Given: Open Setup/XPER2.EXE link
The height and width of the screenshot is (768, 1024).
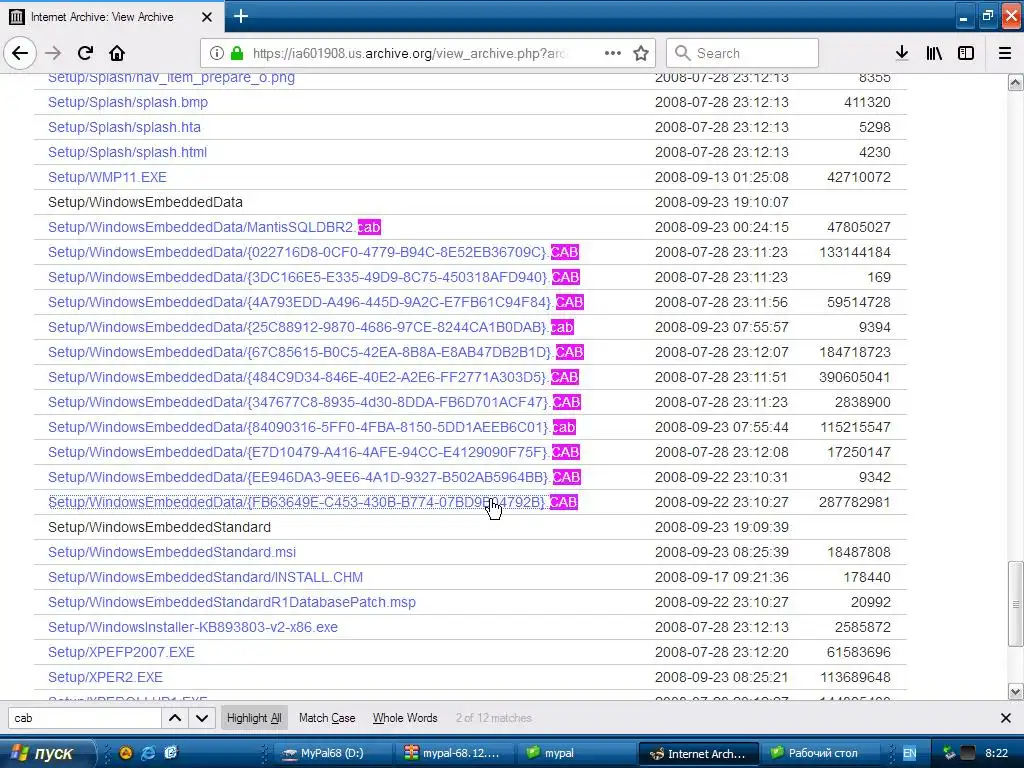Looking at the screenshot, I should pos(105,677).
